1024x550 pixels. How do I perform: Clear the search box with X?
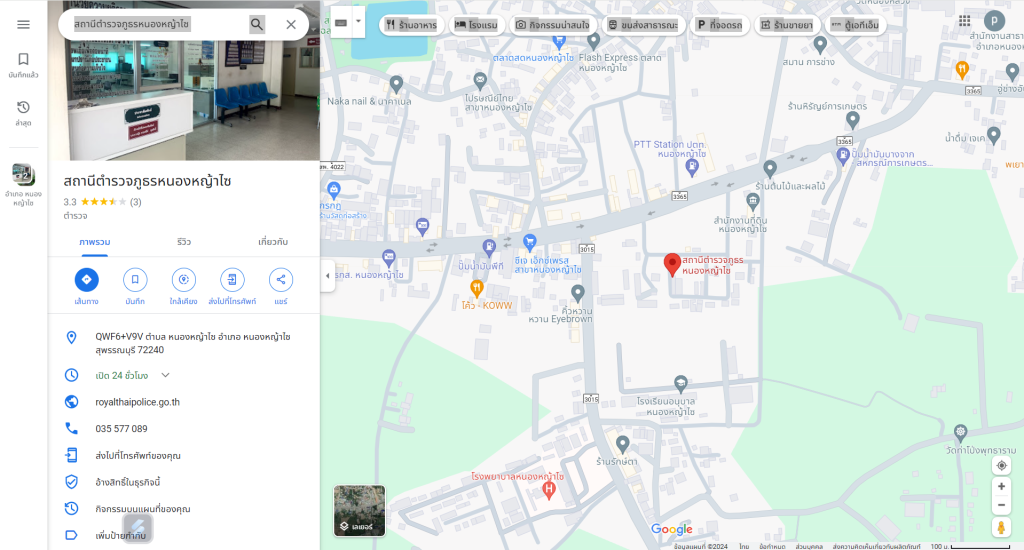(291, 24)
